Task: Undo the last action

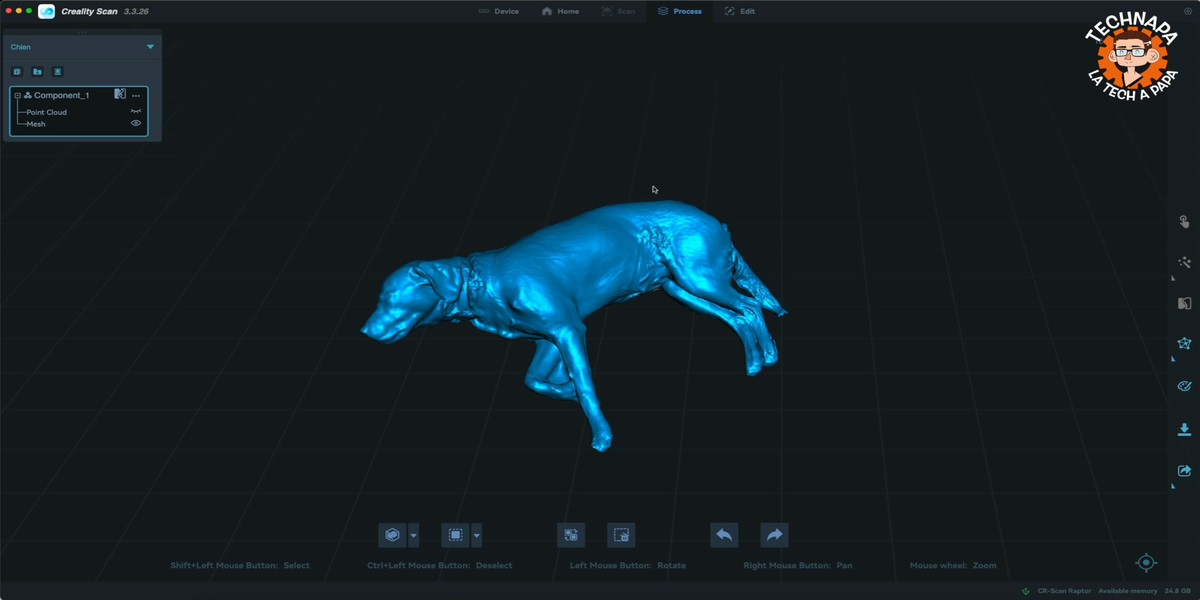Action: click(724, 535)
